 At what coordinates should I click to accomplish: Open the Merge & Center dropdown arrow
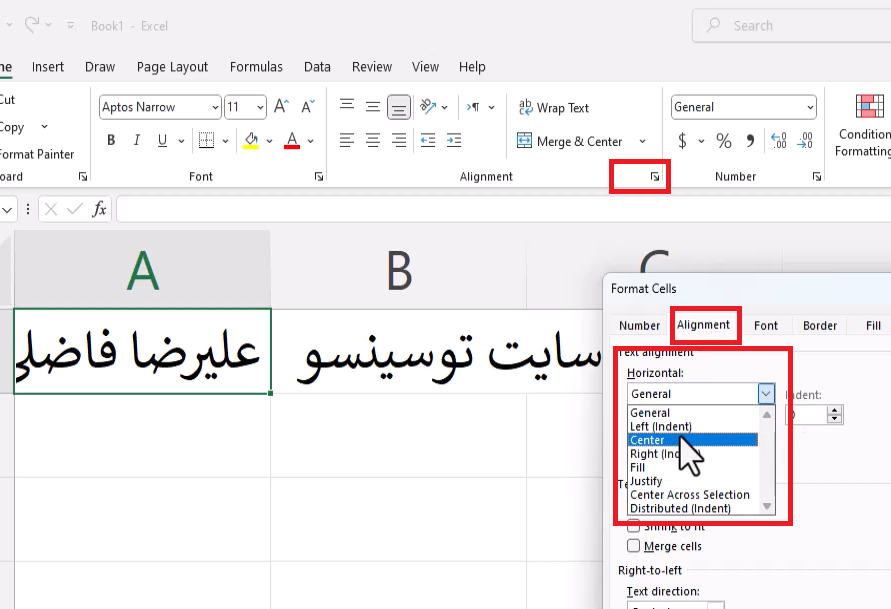pyautogui.click(x=642, y=142)
